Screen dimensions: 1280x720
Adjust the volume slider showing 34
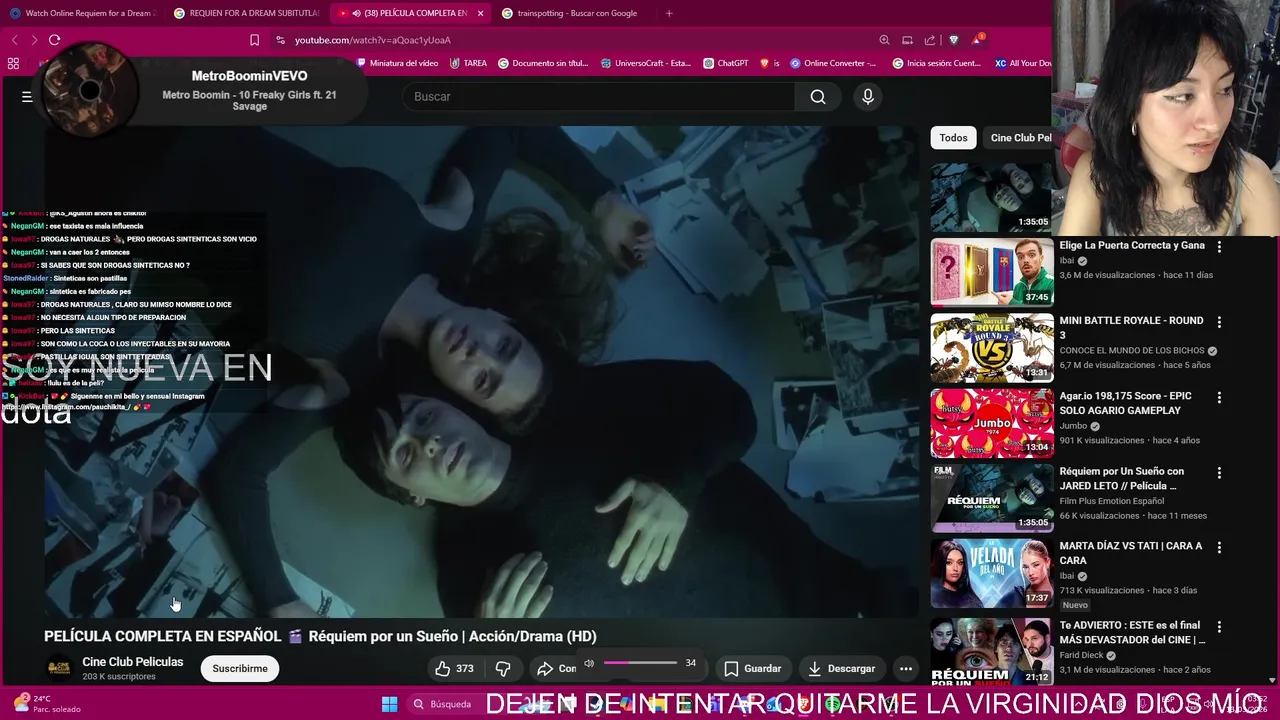[x=641, y=663]
